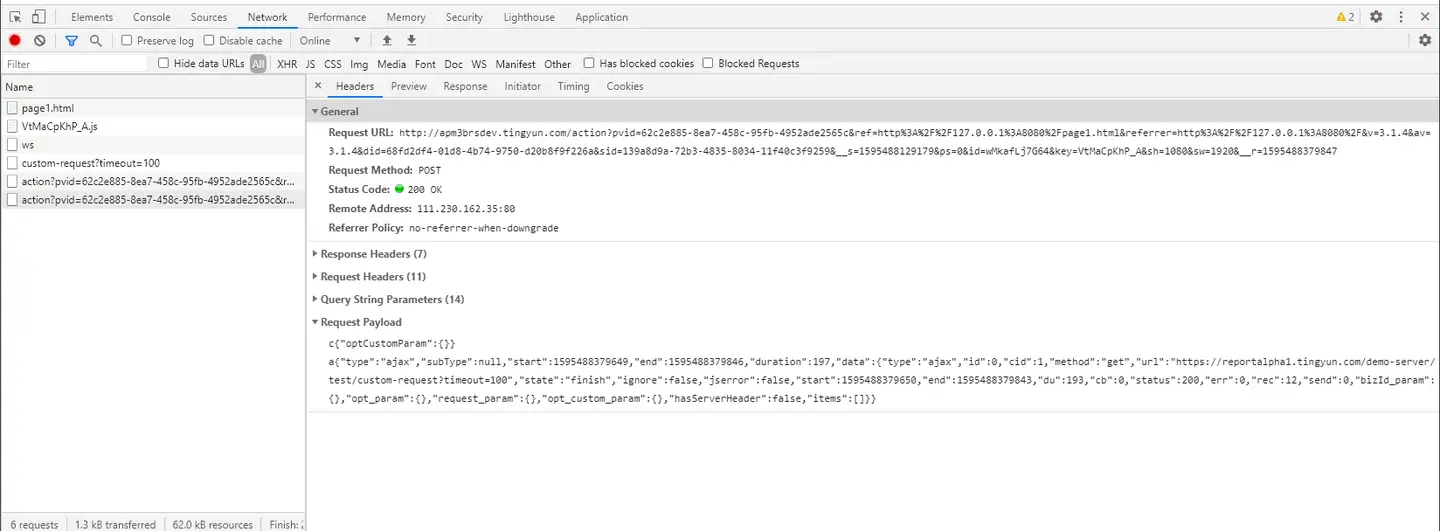
Task: Open the Online throttling dropdown
Action: point(330,41)
